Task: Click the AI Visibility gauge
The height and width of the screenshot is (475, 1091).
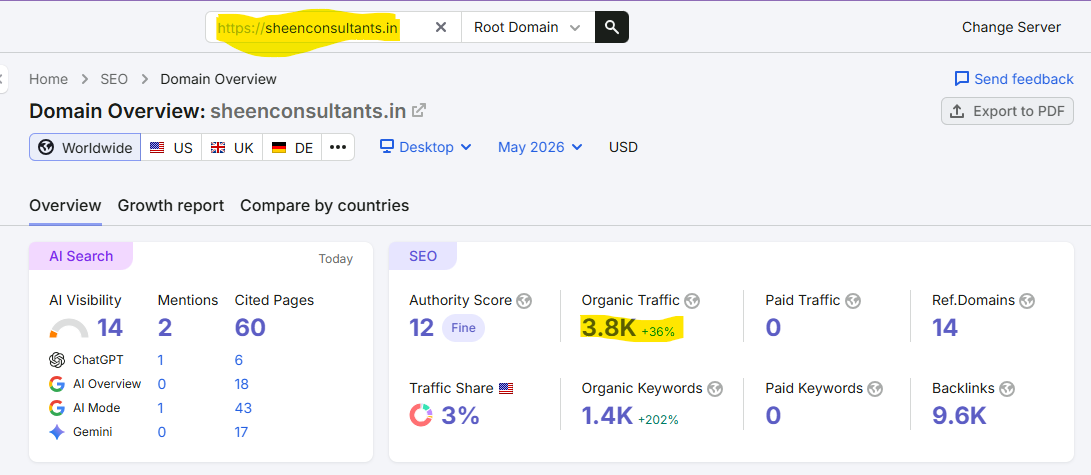Action: tap(69, 328)
